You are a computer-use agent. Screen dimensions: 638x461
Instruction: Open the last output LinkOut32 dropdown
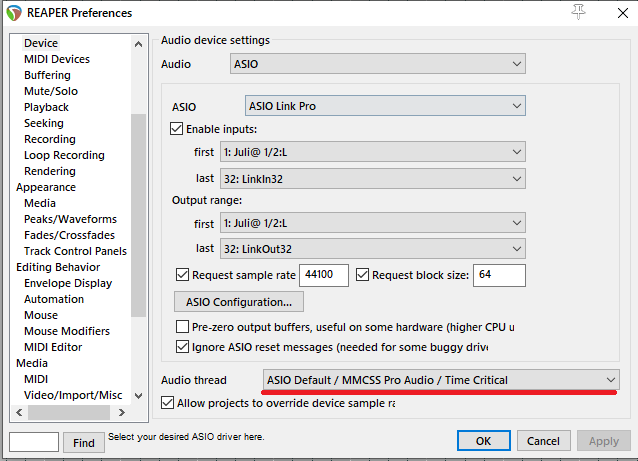[x=373, y=249]
